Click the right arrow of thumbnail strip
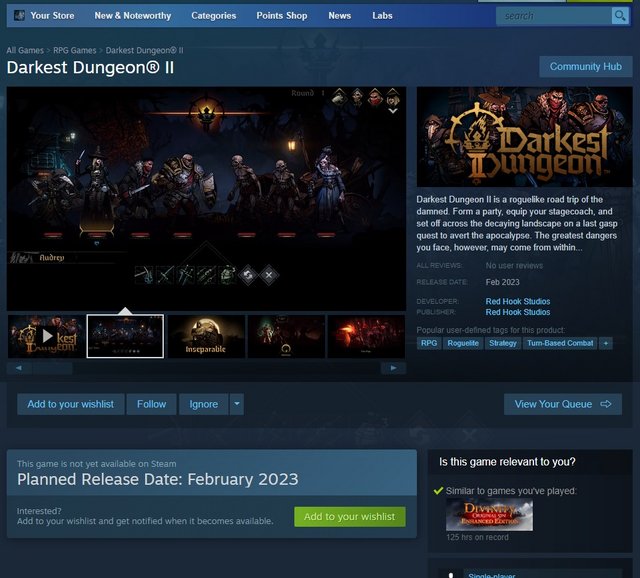The image size is (640, 578). [x=393, y=368]
